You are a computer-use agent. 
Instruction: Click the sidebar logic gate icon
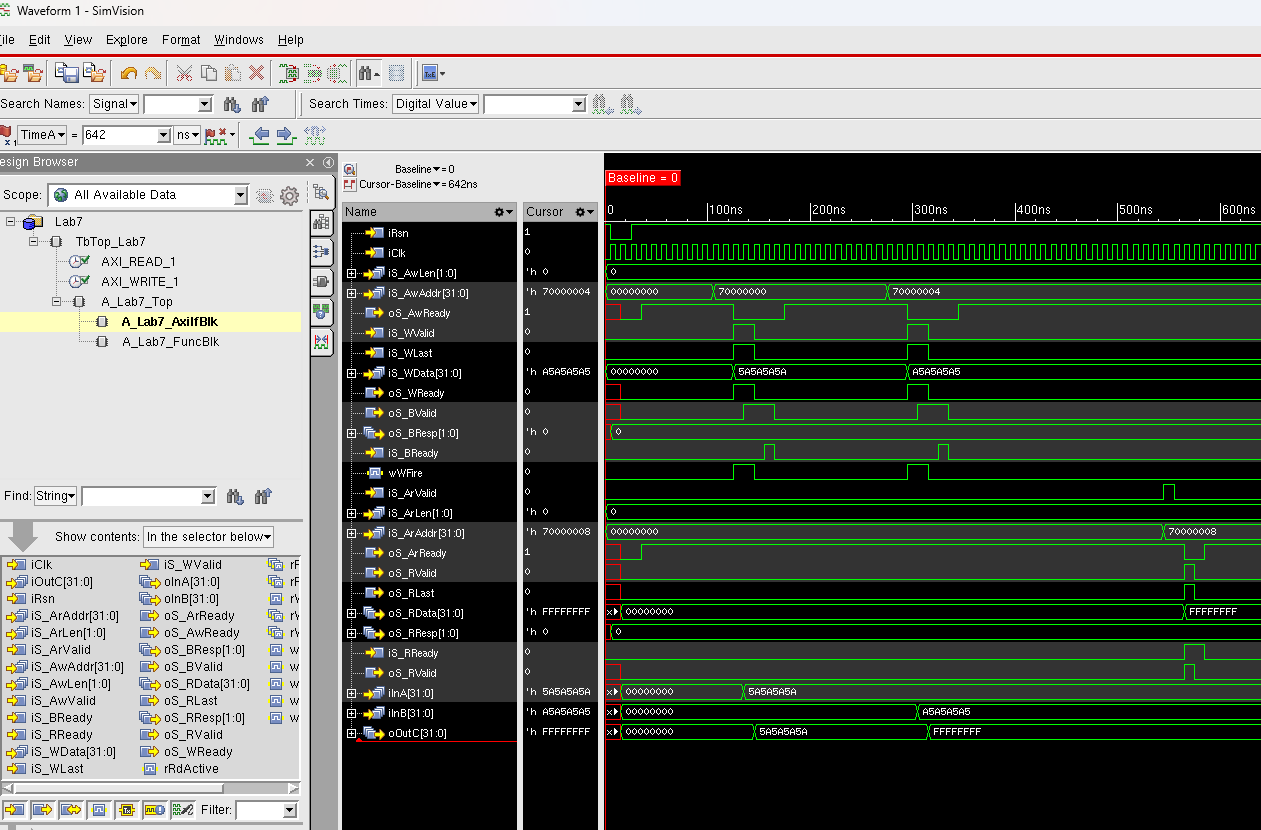321,282
